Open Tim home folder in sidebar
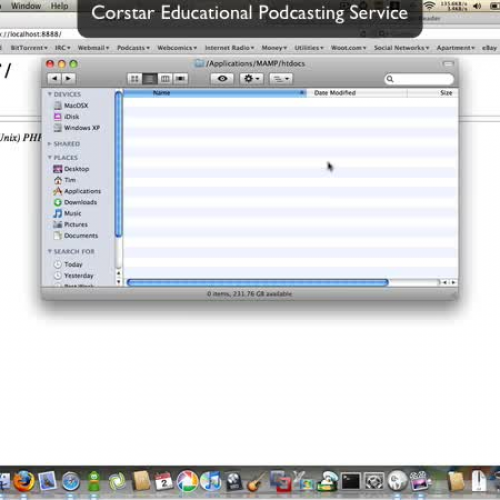Image resolution: width=500 pixels, height=500 pixels. pyautogui.click(x=65, y=180)
